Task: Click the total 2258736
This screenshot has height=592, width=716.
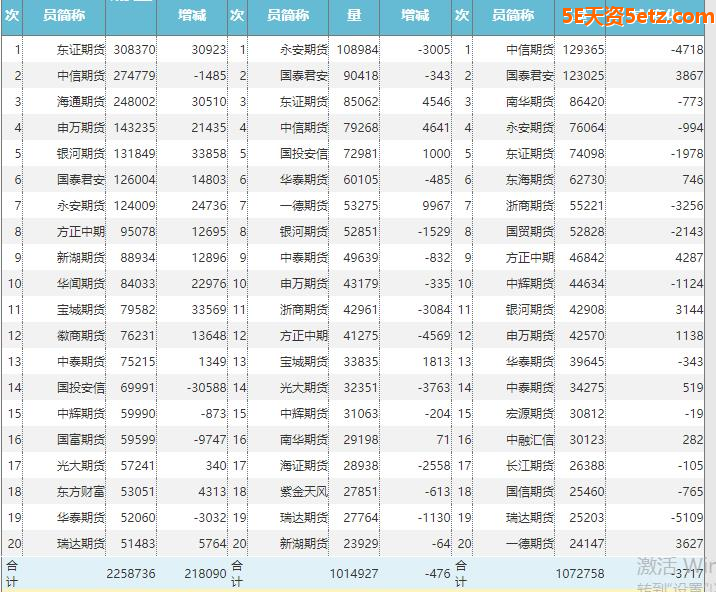Action: point(131,574)
